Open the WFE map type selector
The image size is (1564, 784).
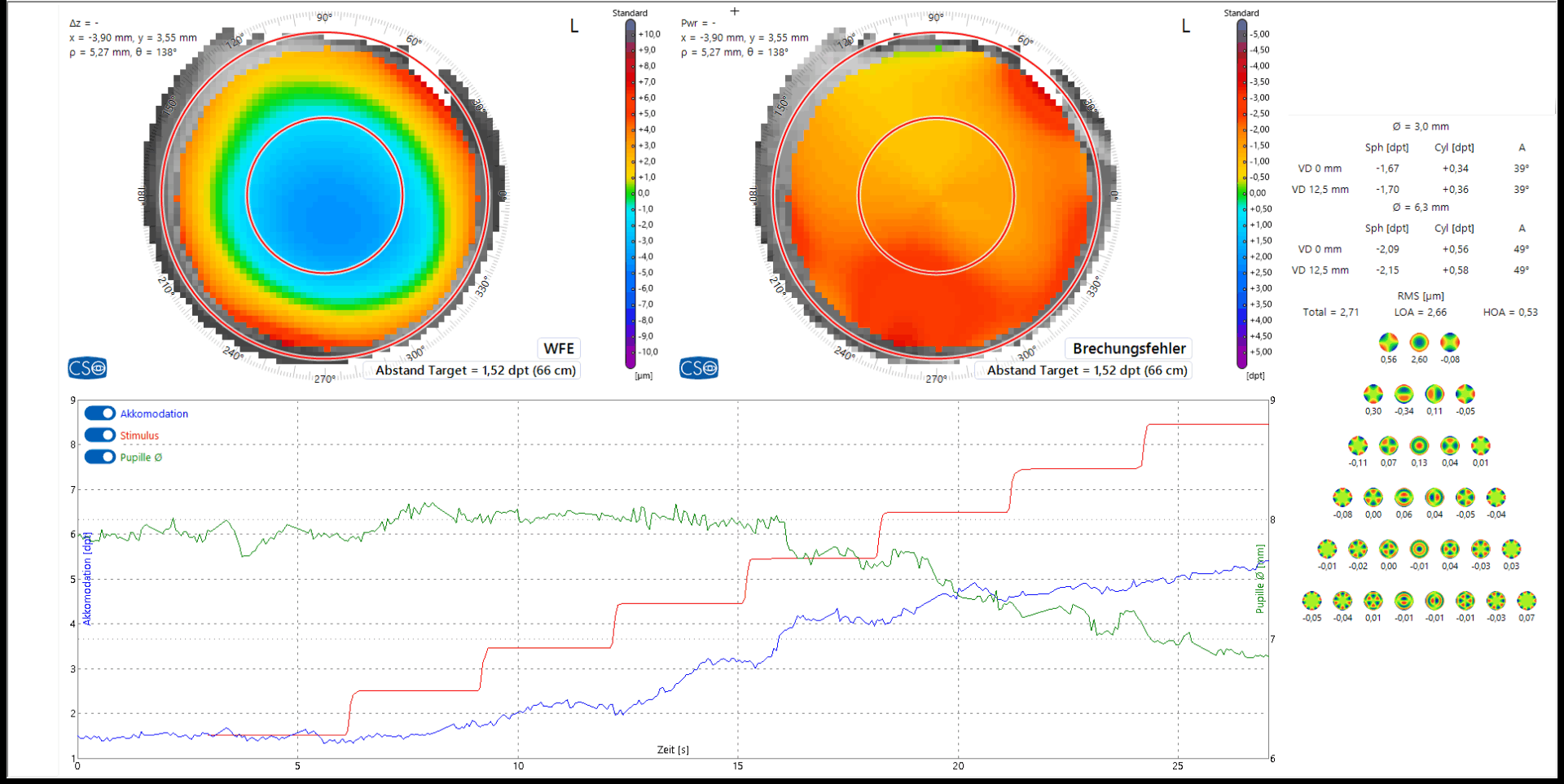[559, 348]
